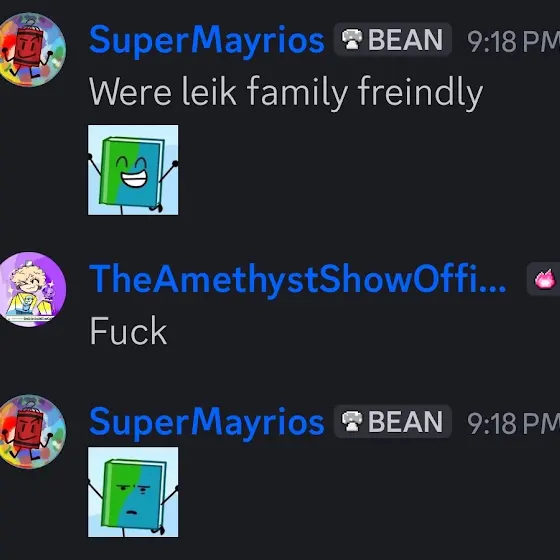Click the lower BEAN server tag
560x560 pixels.
[392, 421]
